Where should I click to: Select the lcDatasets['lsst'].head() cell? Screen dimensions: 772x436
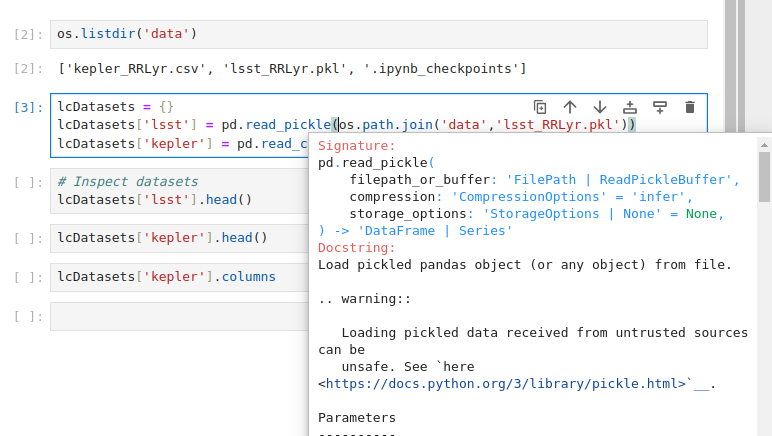(x=179, y=191)
